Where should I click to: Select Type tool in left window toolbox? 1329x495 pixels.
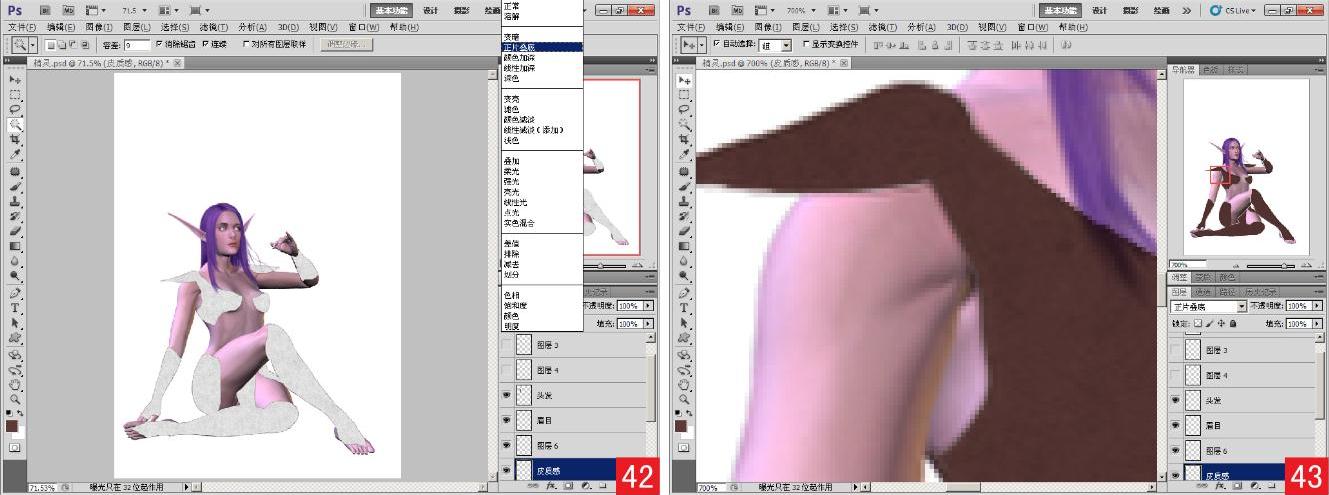pos(15,308)
